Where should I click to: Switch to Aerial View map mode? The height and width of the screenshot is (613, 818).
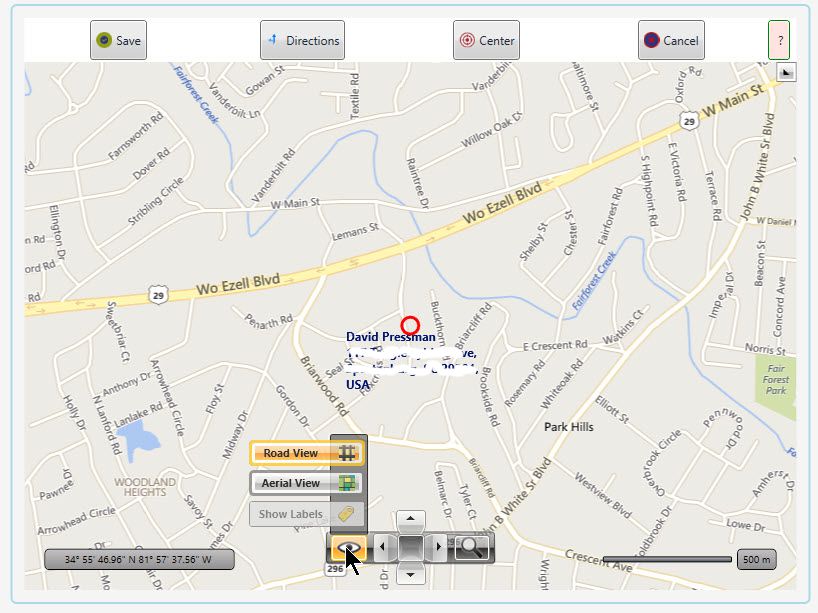tap(306, 483)
